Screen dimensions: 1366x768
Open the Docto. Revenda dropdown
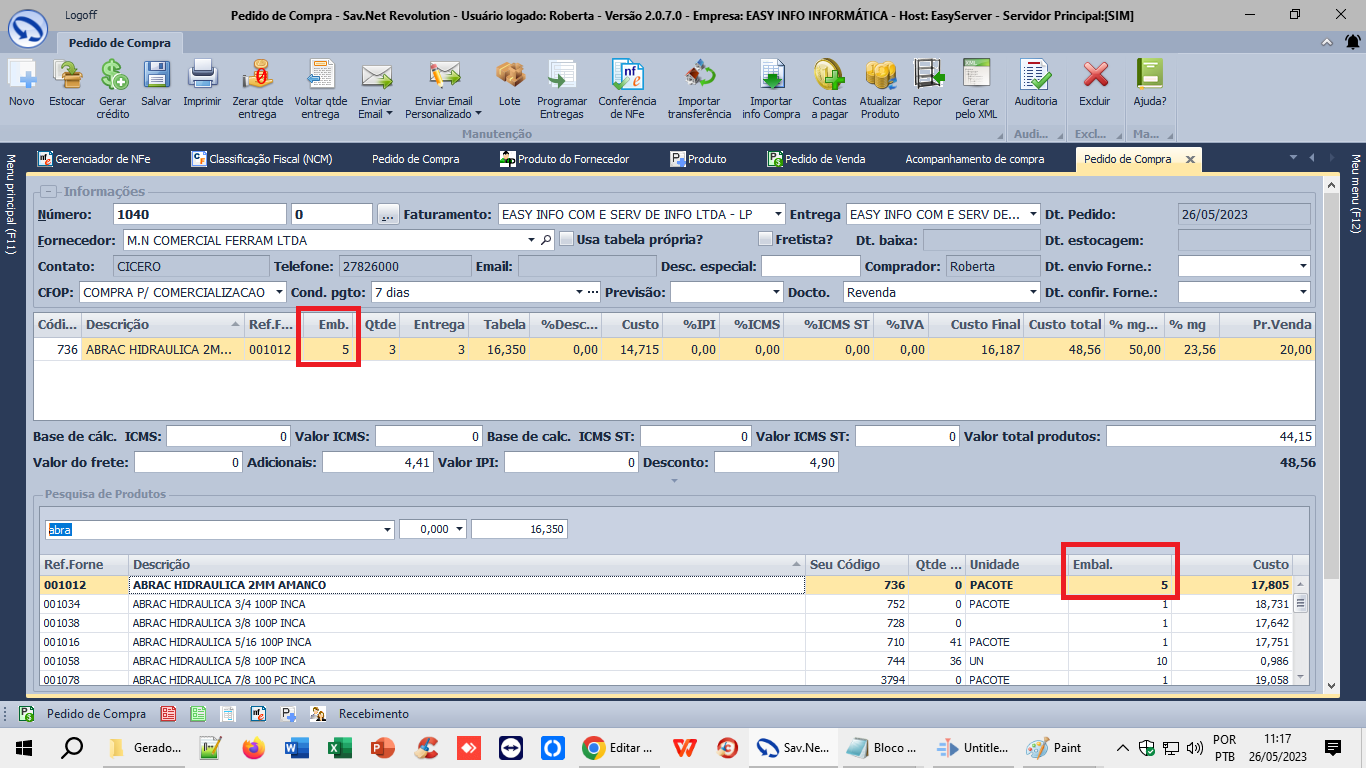click(1033, 293)
